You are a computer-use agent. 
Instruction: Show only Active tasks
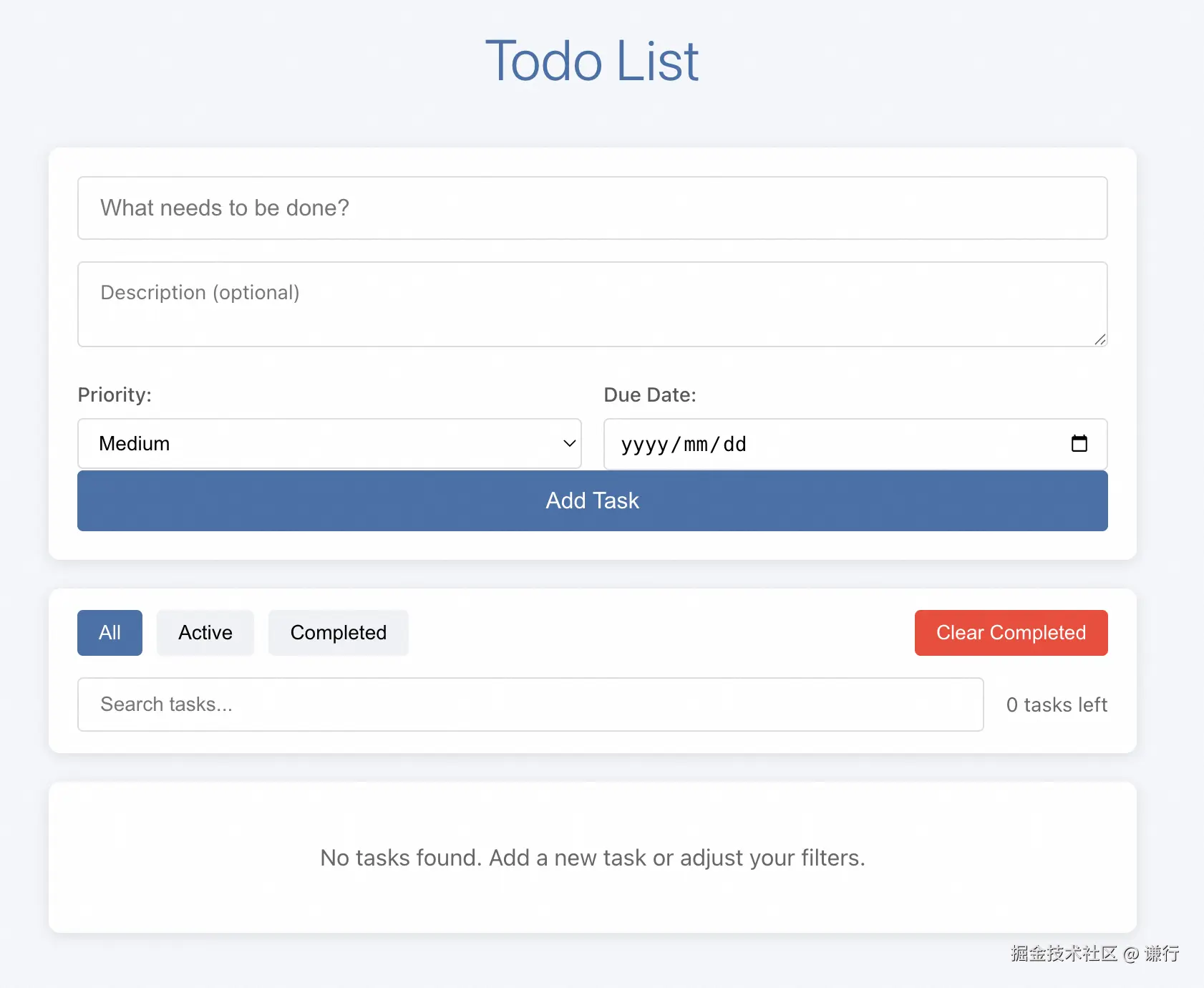click(205, 633)
